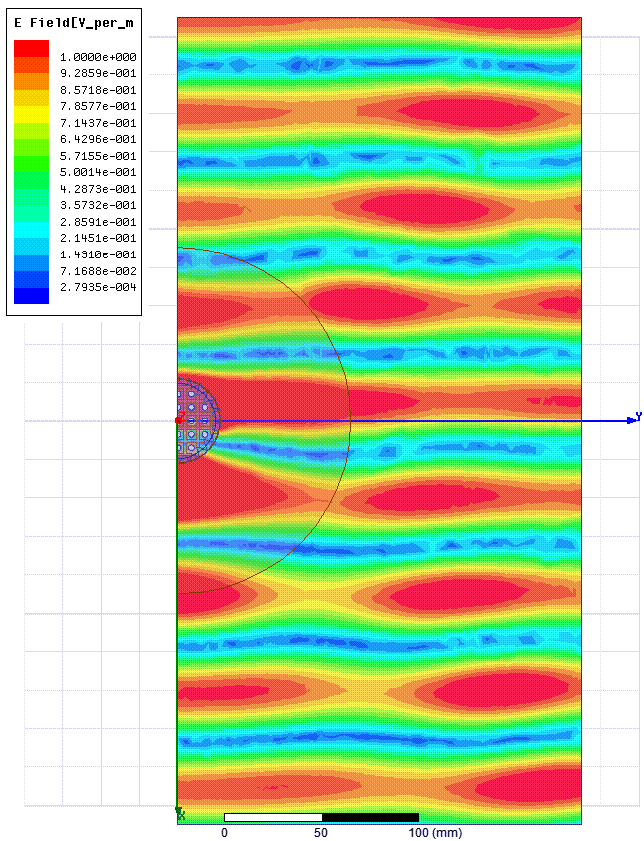Screen dimensions: 644x841
Task: Click legend value 8.5718e-001
Action: [x=98, y=90]
